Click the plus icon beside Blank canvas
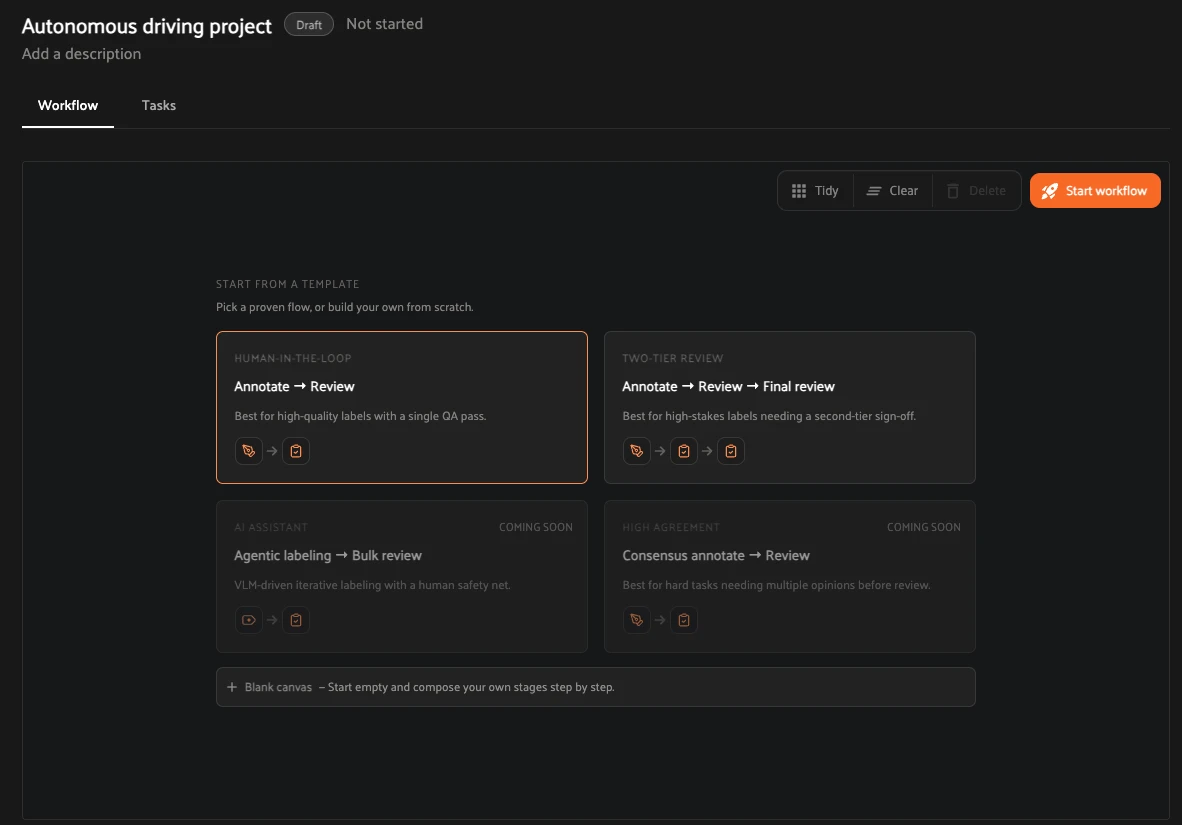The image size is (1182, 825). click(232, 687)
